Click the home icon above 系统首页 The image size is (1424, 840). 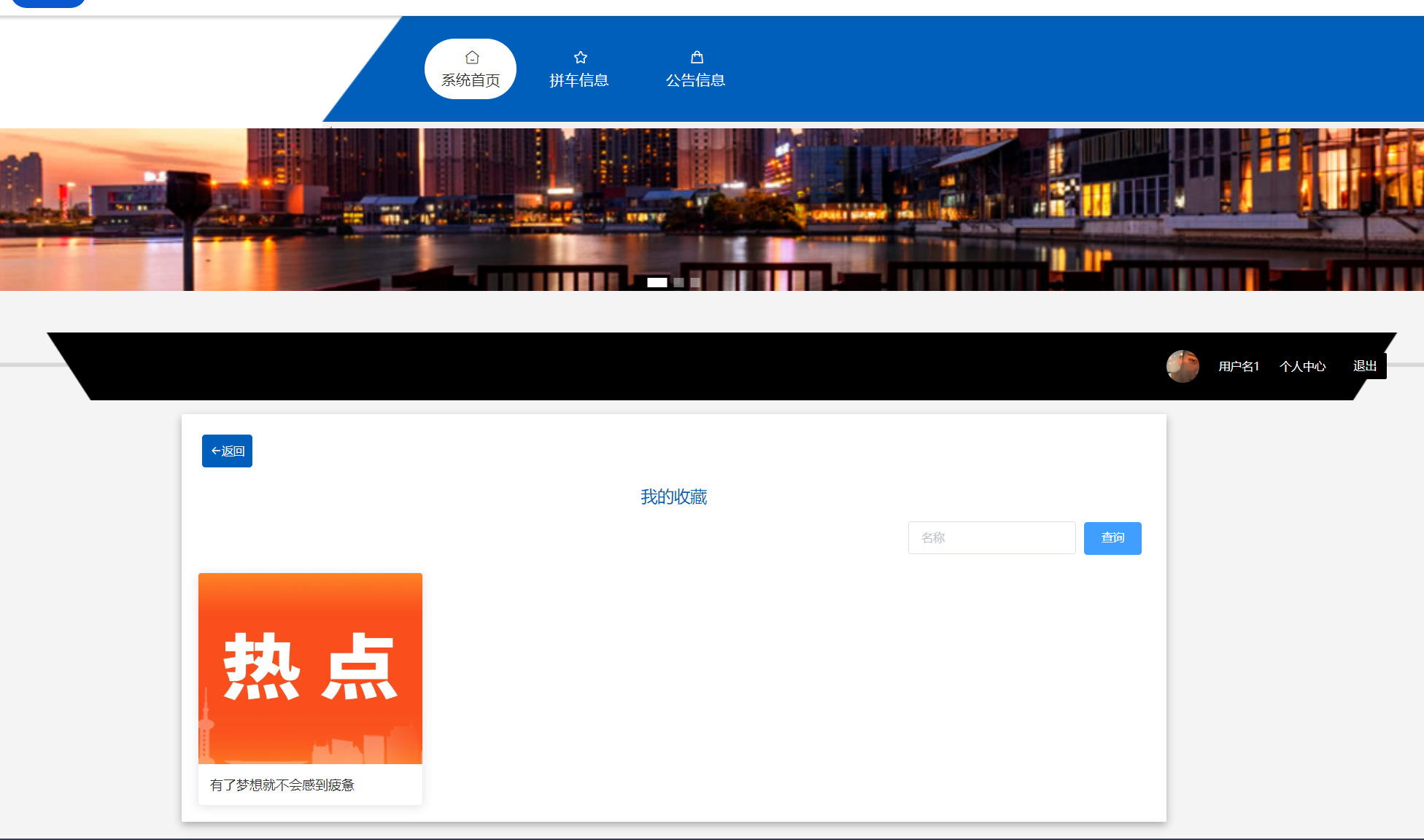[x=471, y=57]
